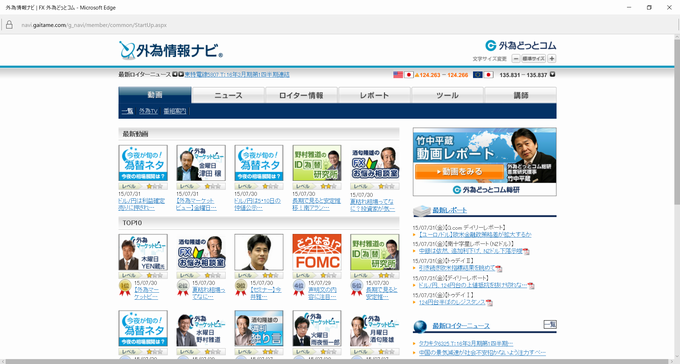Open the Reuters ticker headline link
The image size is (680, 364).
[237, 75]
